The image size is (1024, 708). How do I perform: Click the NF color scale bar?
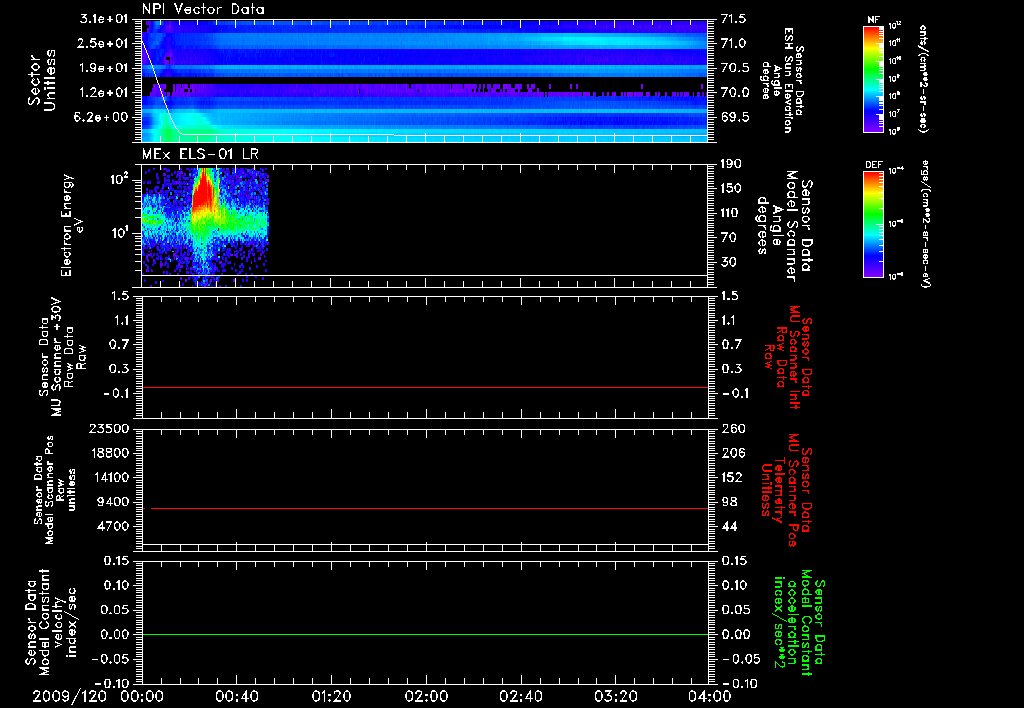pos(873,79)
